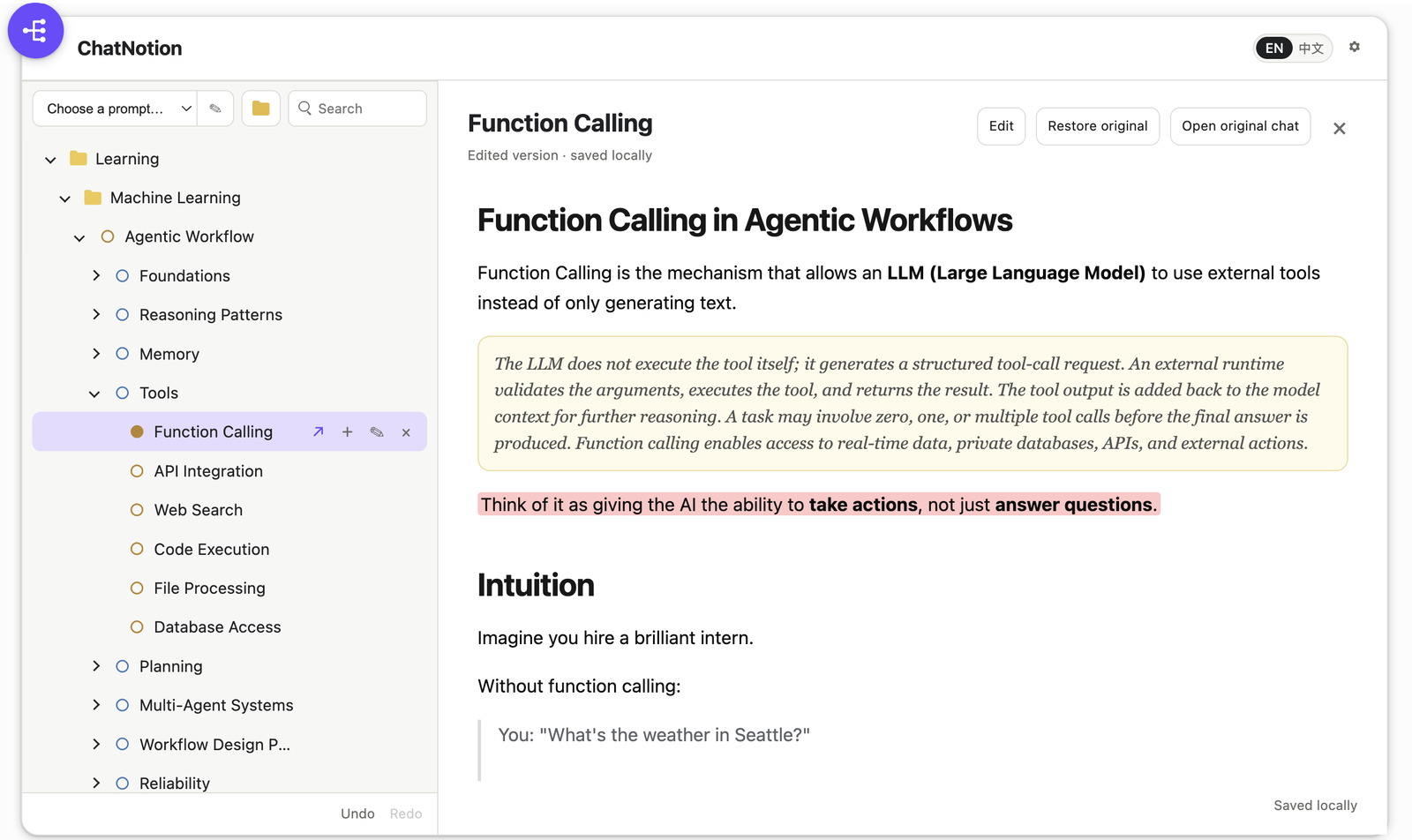Expand the Workflow Design P... node

coord(96,744)
